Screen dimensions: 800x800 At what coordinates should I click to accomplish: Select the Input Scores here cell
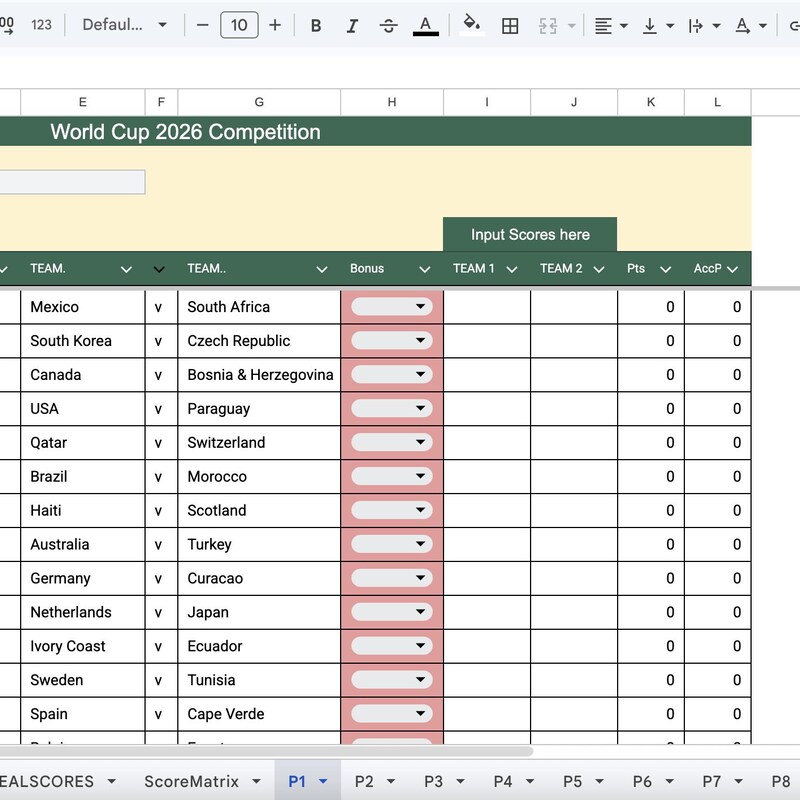click(530, 234)
